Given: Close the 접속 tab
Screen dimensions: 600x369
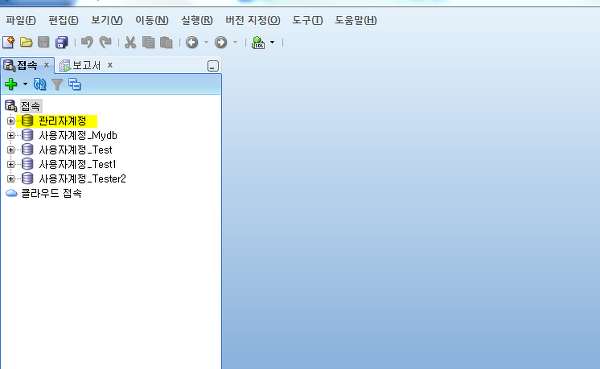Looking at the screenshot, I should tap(46, 65).
